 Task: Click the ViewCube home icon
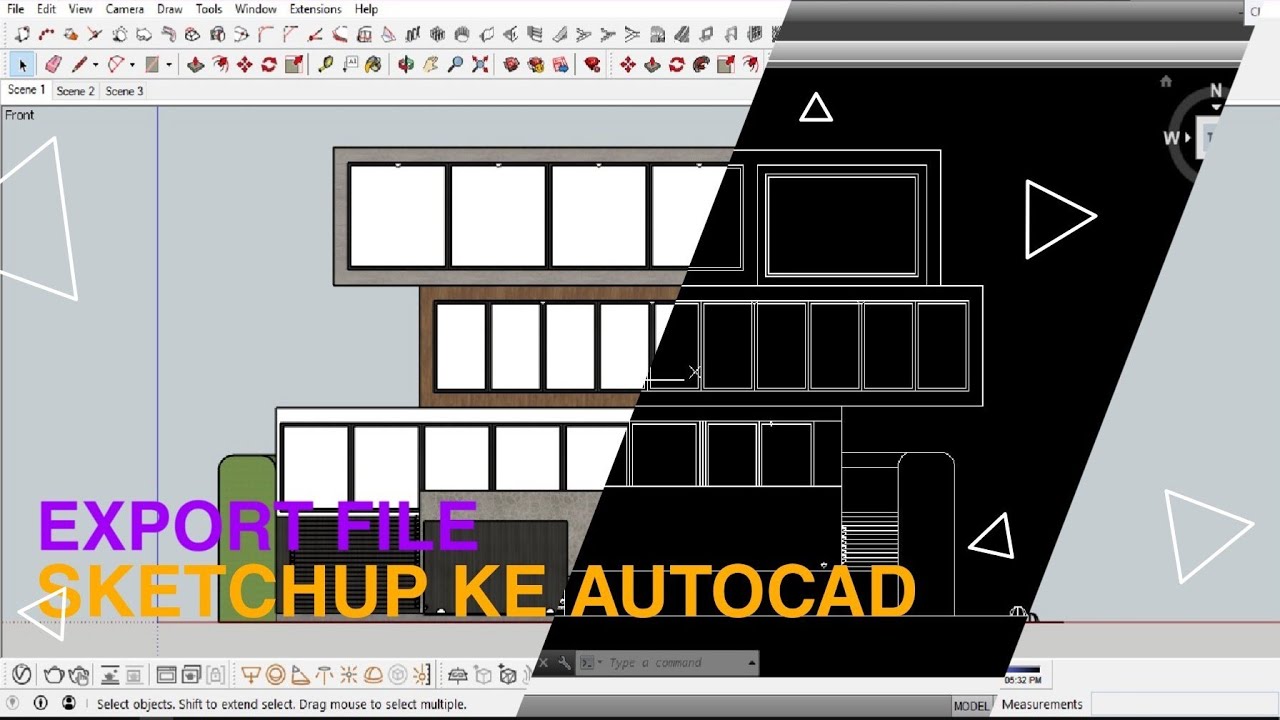click(x=1166, y=81)
